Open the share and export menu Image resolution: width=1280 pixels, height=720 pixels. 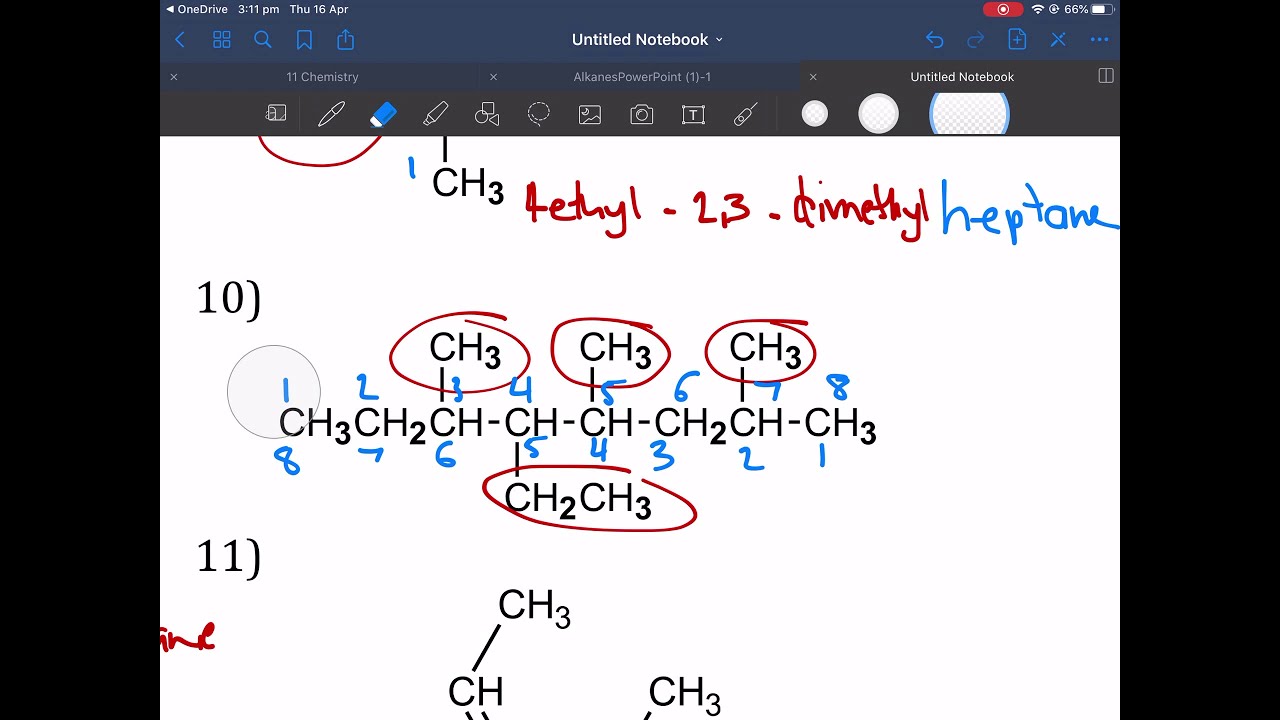pos(346,40)
